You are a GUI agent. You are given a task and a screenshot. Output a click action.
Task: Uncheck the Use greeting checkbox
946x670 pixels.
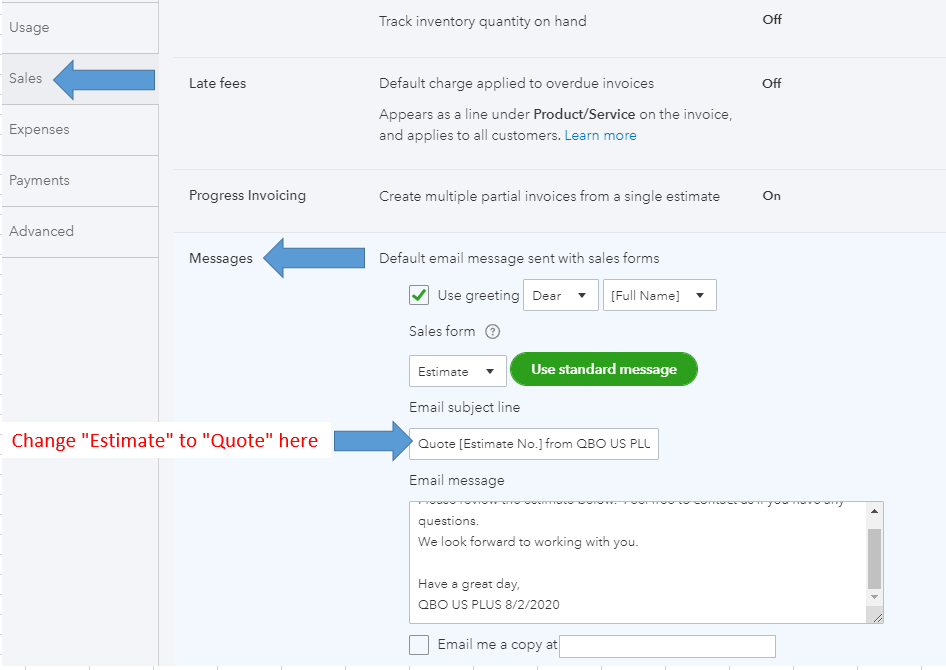point(419,295)
